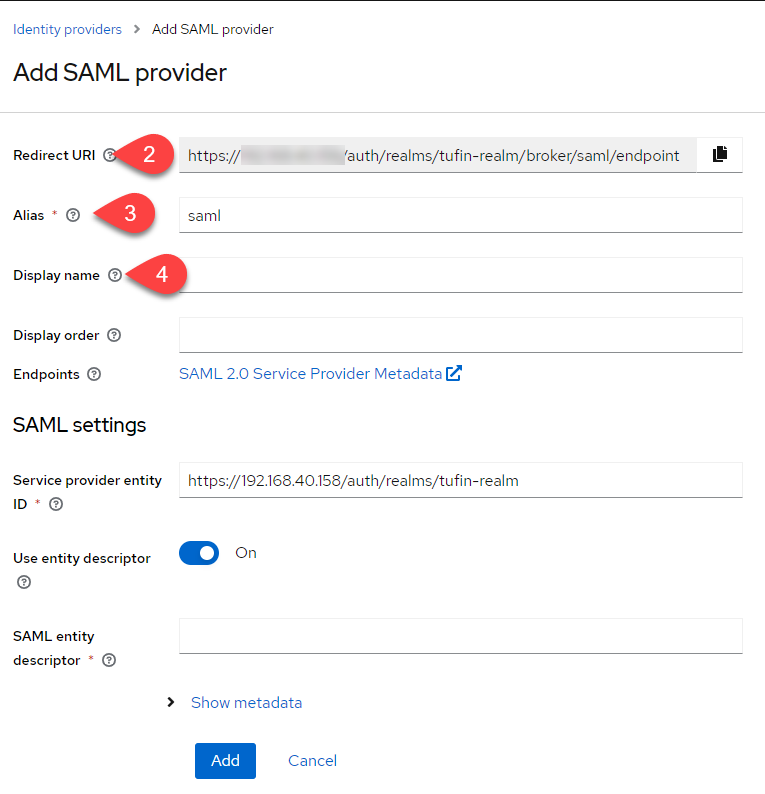Go back to Identity providers breadcrumb
Image resolution: width=765 pixels, height=794 pixels.
point(67,29)
